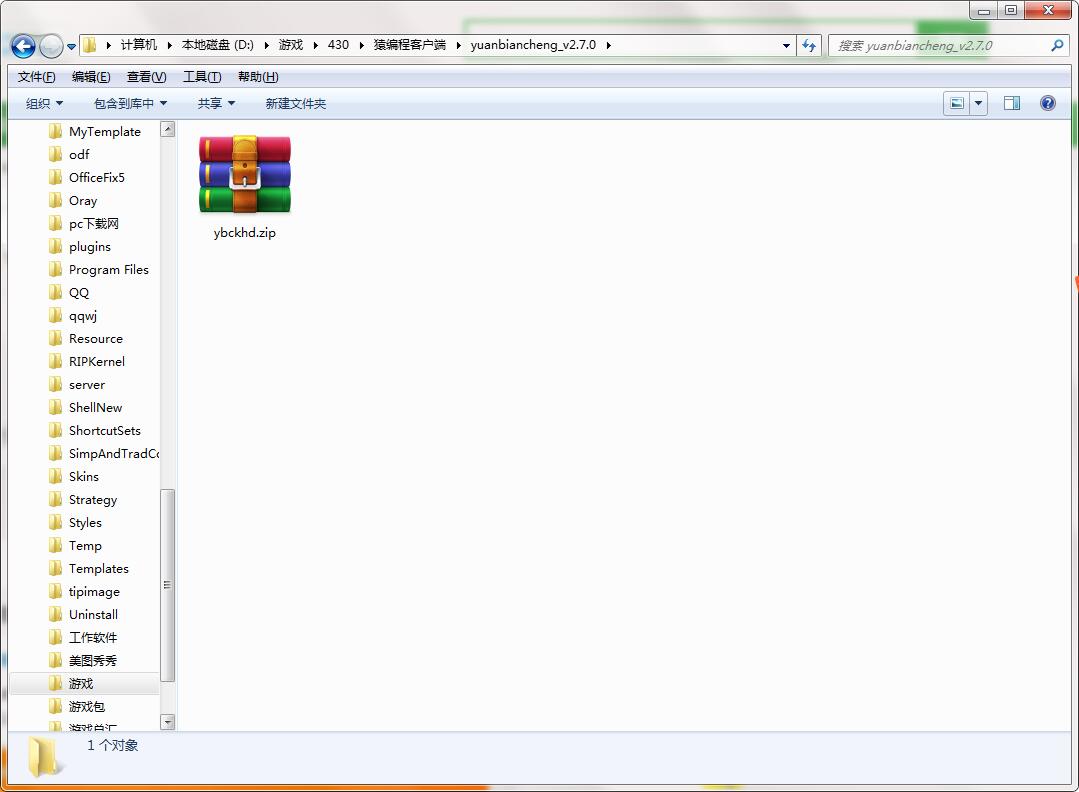Click the tree pane scrollbar thumb
Image resolution: width=1079 pixels, height=792 pixels.
pyautogui.click(x=167, y=586)
